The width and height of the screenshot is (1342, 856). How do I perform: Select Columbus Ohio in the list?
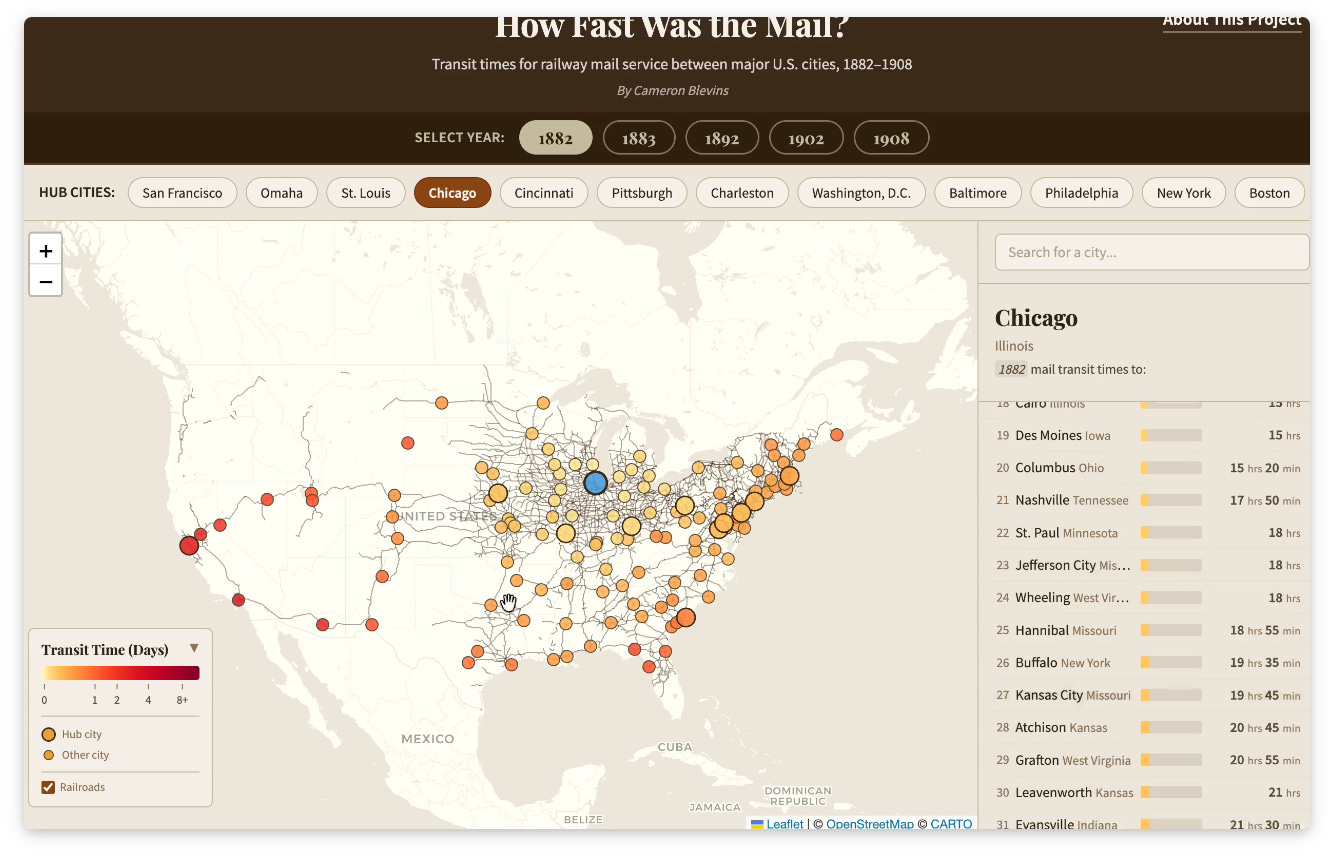[x=1145, y=468]
